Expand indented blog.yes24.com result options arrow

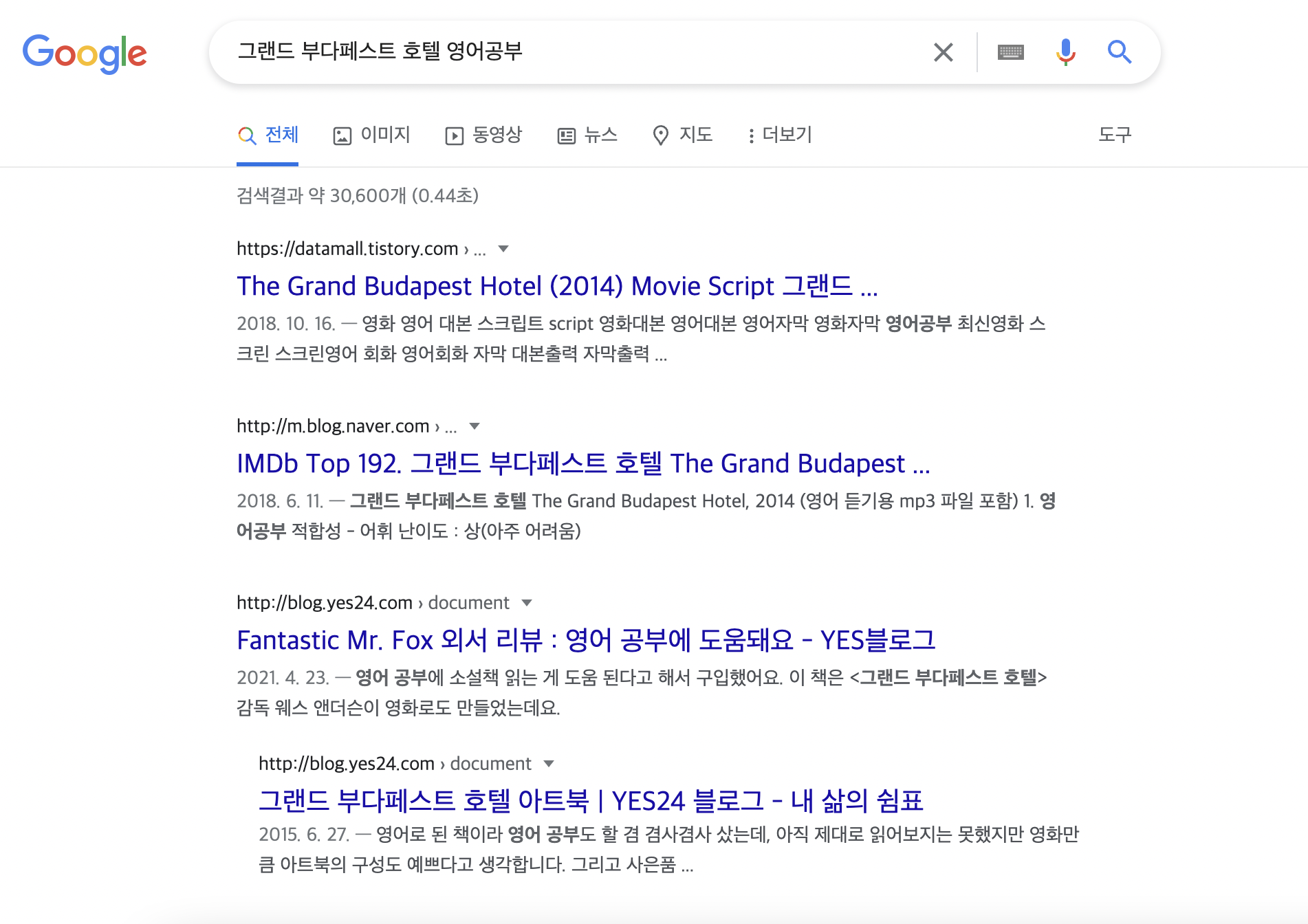549,764
